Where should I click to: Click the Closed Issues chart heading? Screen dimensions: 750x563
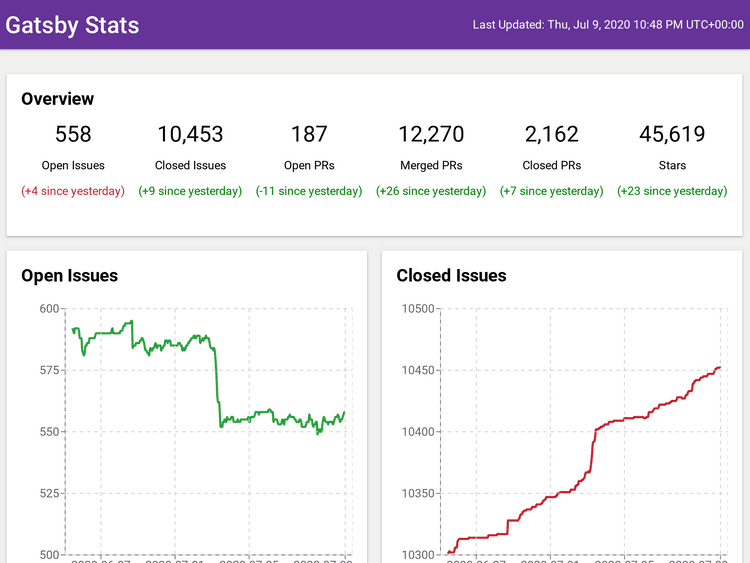click(x=451, y=276)
